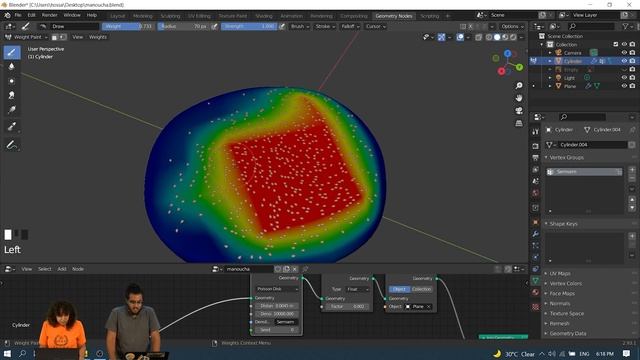The image size is (640, 360).
Task: Open the Cursor dropdown
Action: (x=375, y=26)
